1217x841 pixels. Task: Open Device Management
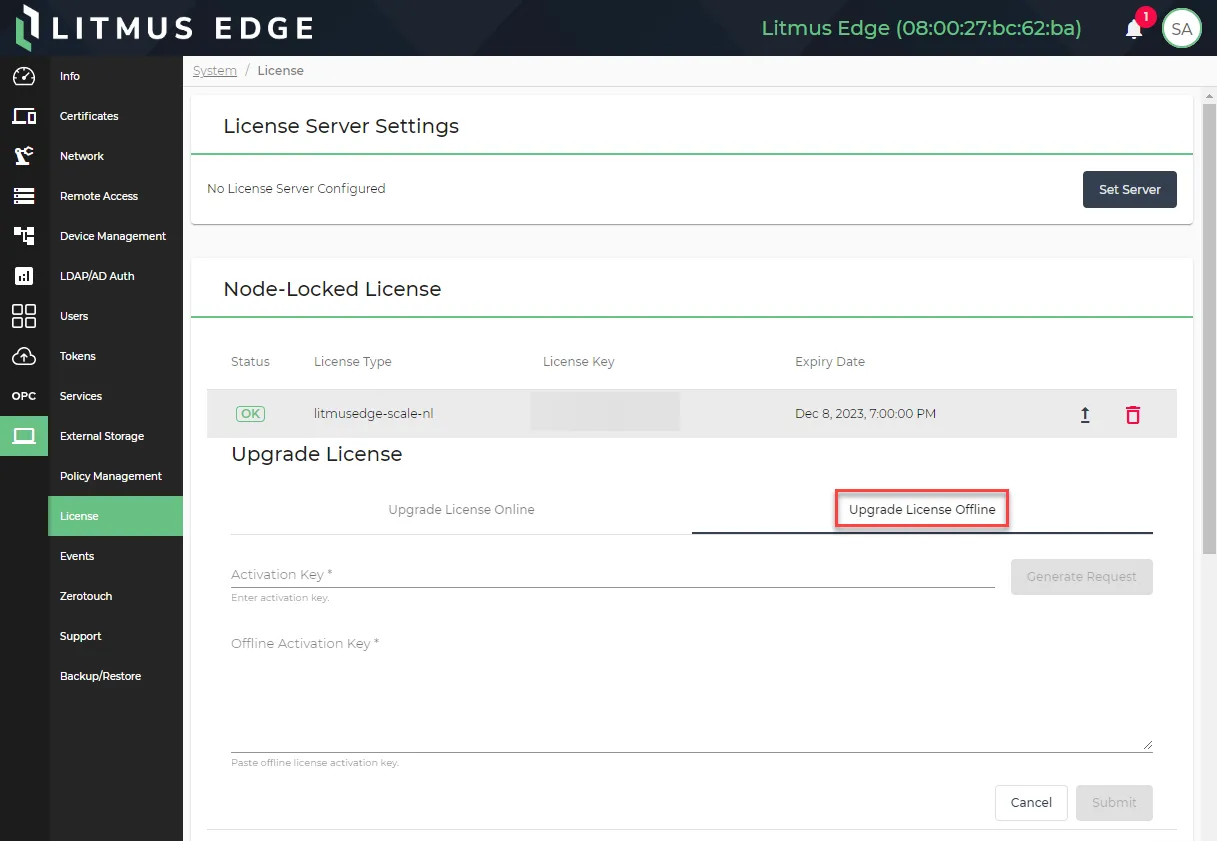tap(116, 236)
